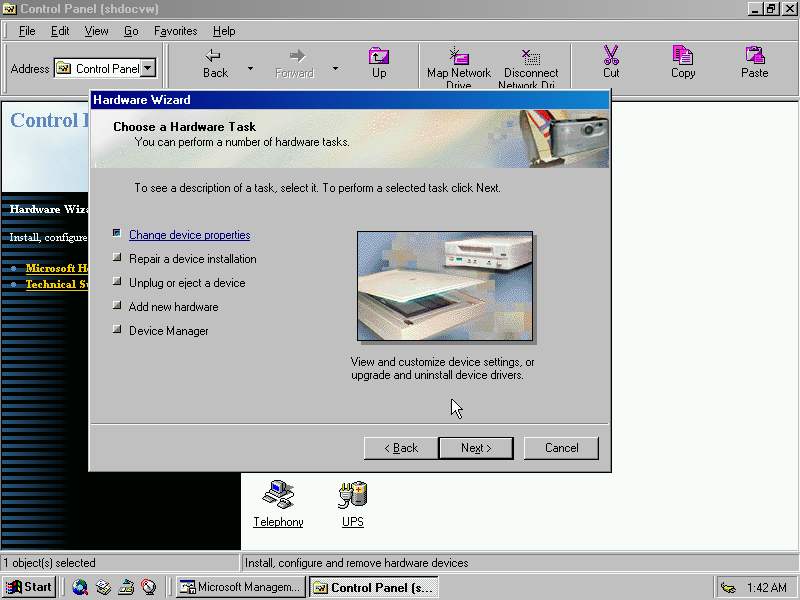Choose the Add new hardware option

click(173, 307)
